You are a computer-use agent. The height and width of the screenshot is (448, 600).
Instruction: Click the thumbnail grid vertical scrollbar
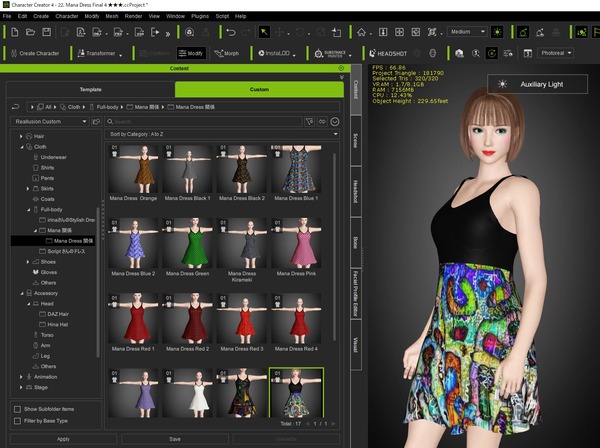[334, 247]
